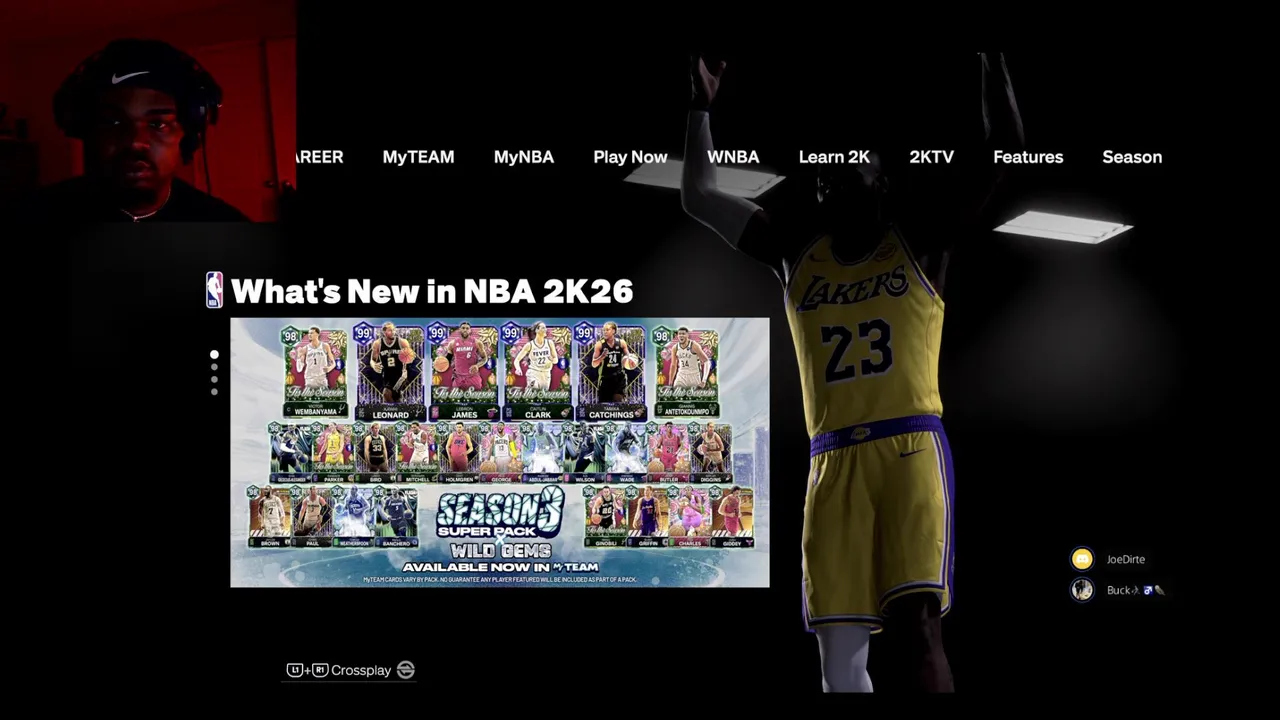1280x720 pixels.
Task: Select the Abdul-Jabbar player card
Action: point(543,453)
